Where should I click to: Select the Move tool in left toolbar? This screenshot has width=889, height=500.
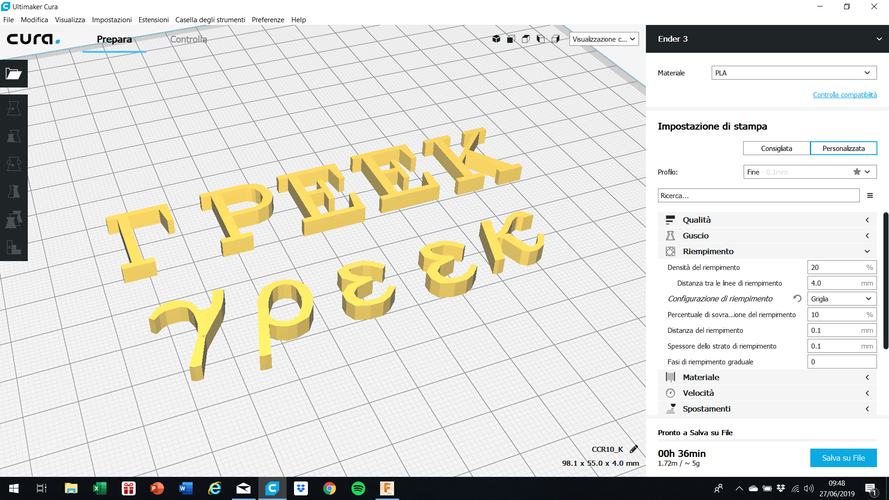[x=14, y=108]
